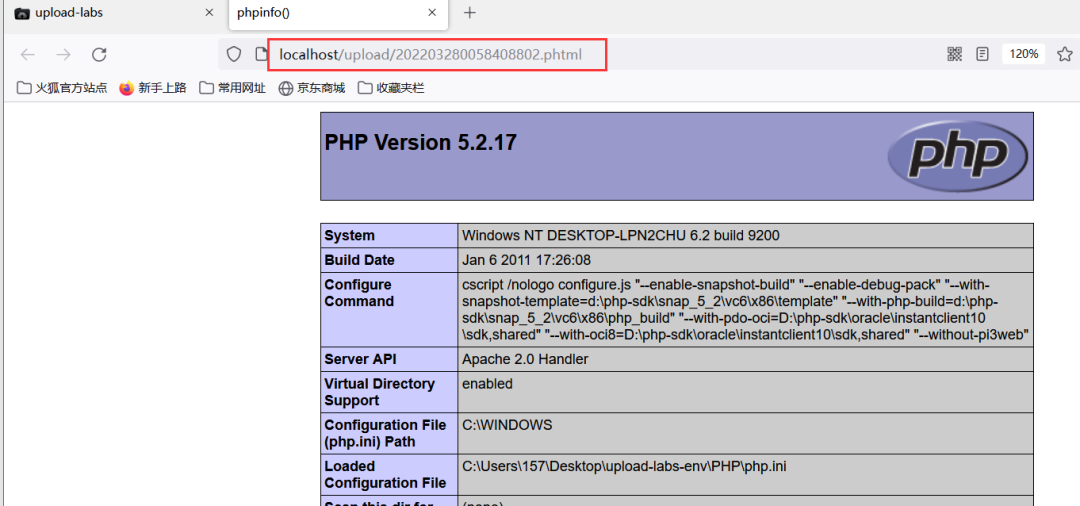The height and width of the screenshot is (506, 1080).
Task: Expand the 常用网址 bookmark folder
Action: click(x=233, y=88)
